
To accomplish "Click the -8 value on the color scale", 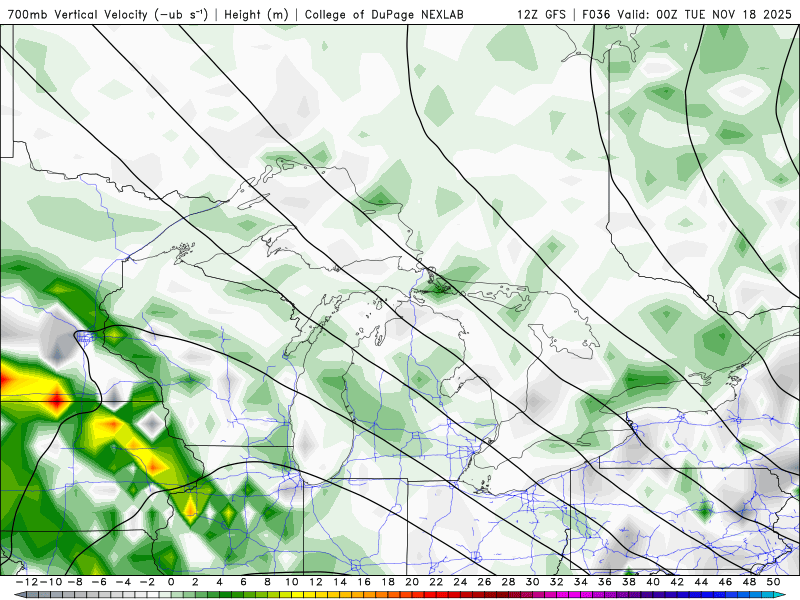I will [76, 582].
